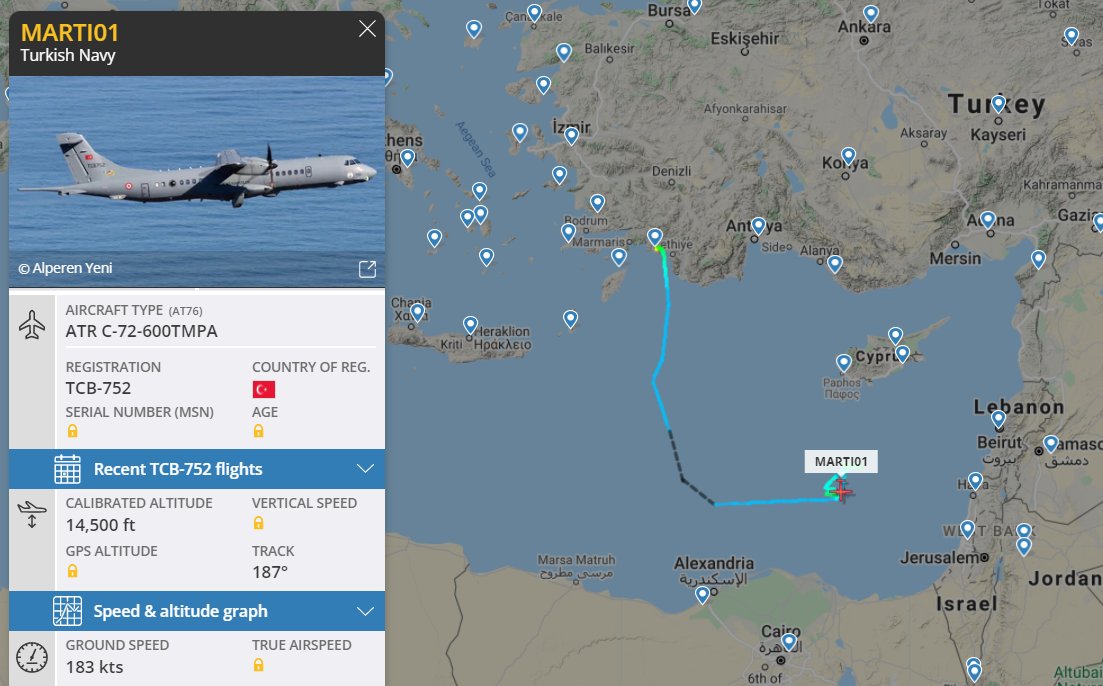
Task: Click the calendar icon for recent flights
Action: coord(68,469)
